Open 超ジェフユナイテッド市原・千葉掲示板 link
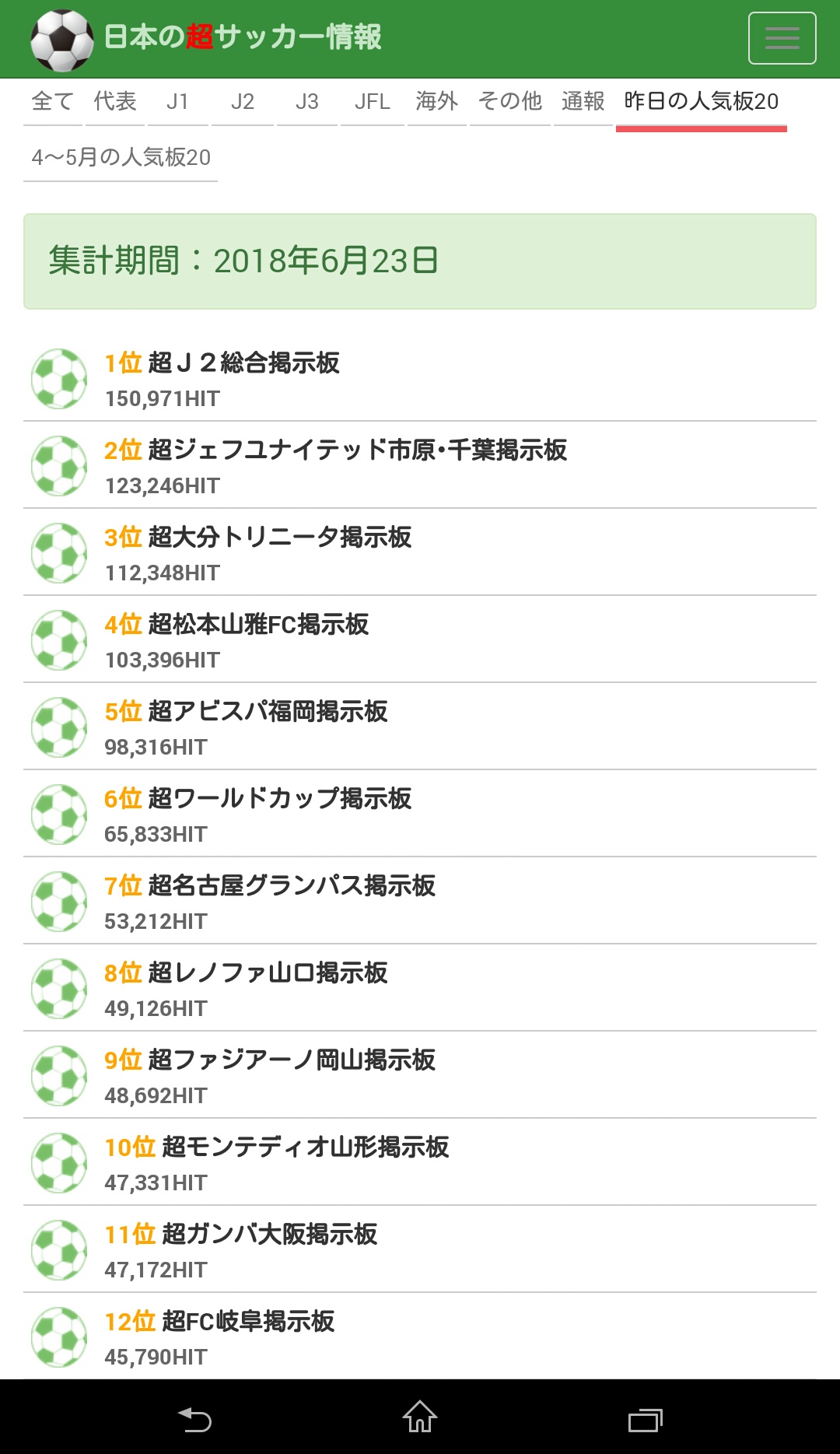 357,450
